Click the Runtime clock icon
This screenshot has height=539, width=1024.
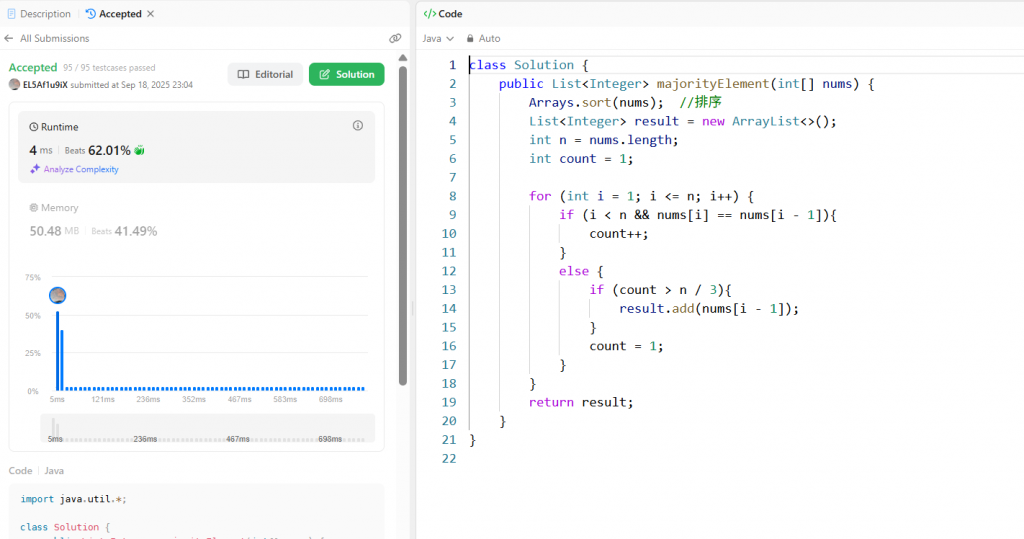click(x=34, y=127)
